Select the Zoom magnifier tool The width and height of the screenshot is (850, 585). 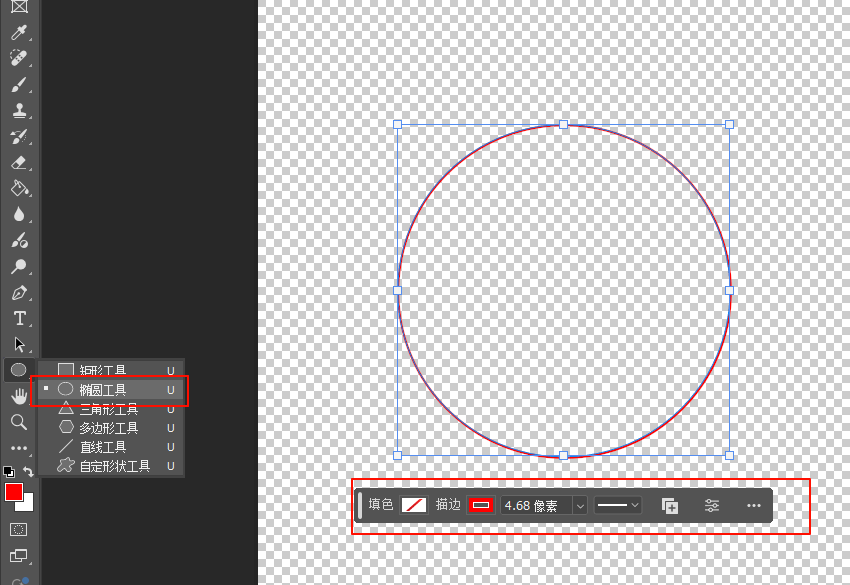(19, 422)
